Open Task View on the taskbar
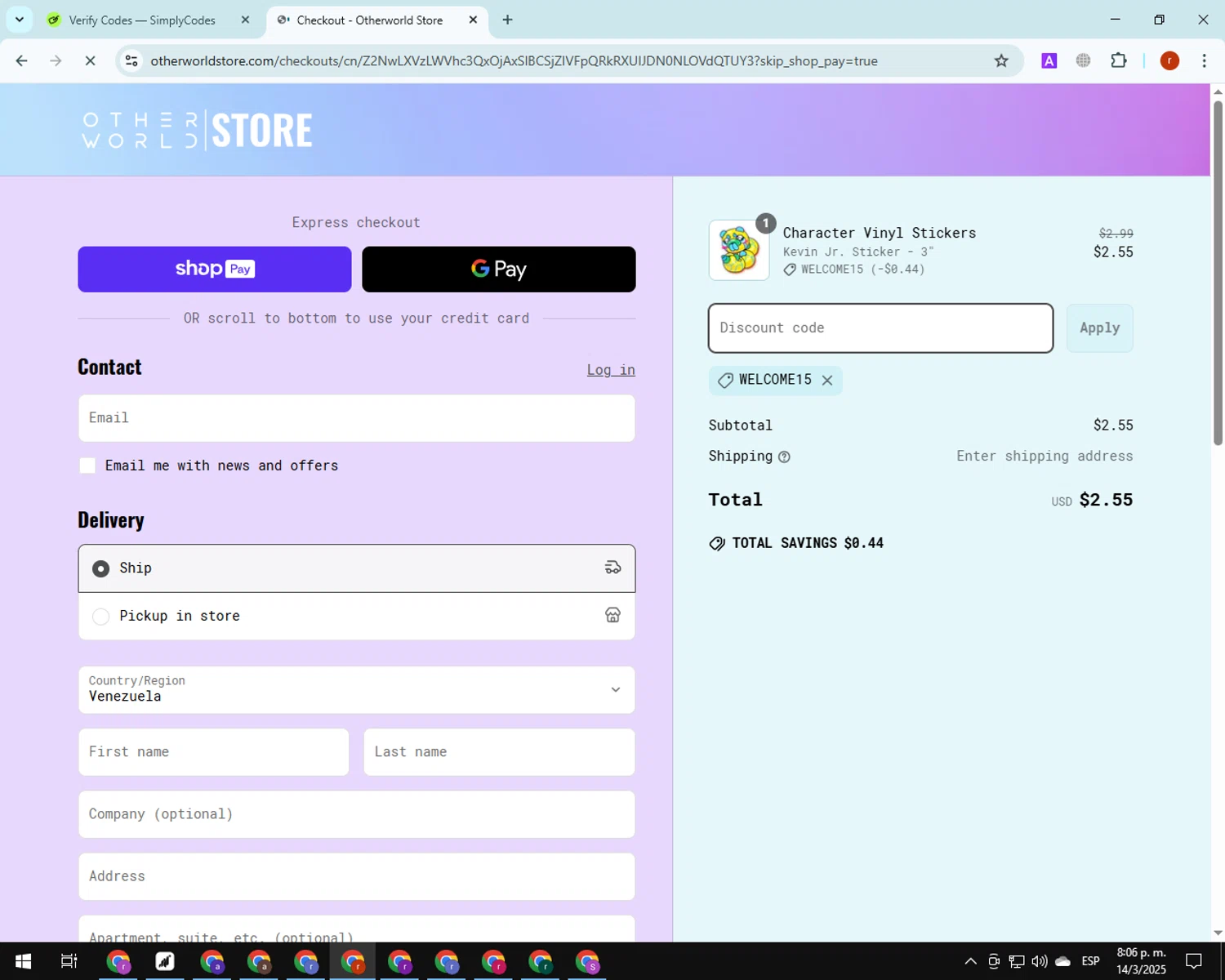This screenshot has width=1225, height=980. [69, 961]
